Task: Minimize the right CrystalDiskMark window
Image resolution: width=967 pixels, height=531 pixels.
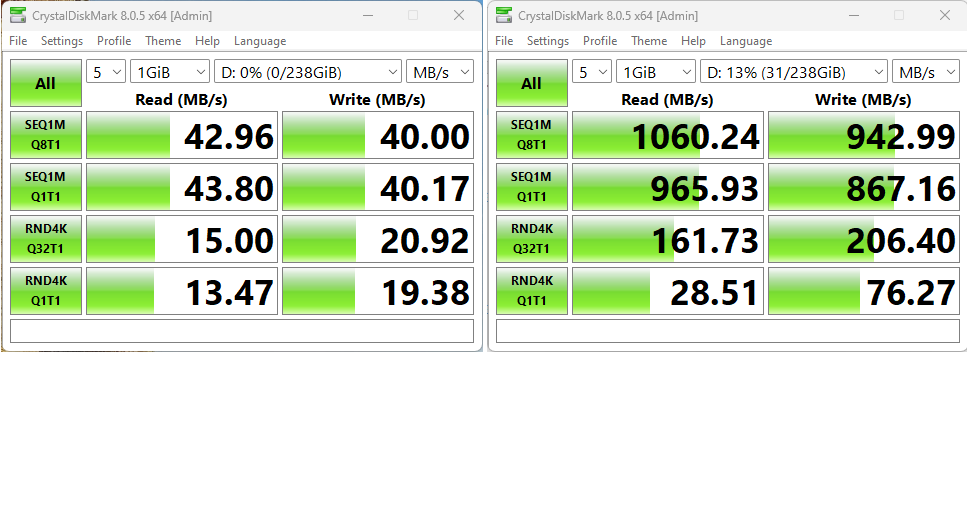Action: (x=854, y=15)
